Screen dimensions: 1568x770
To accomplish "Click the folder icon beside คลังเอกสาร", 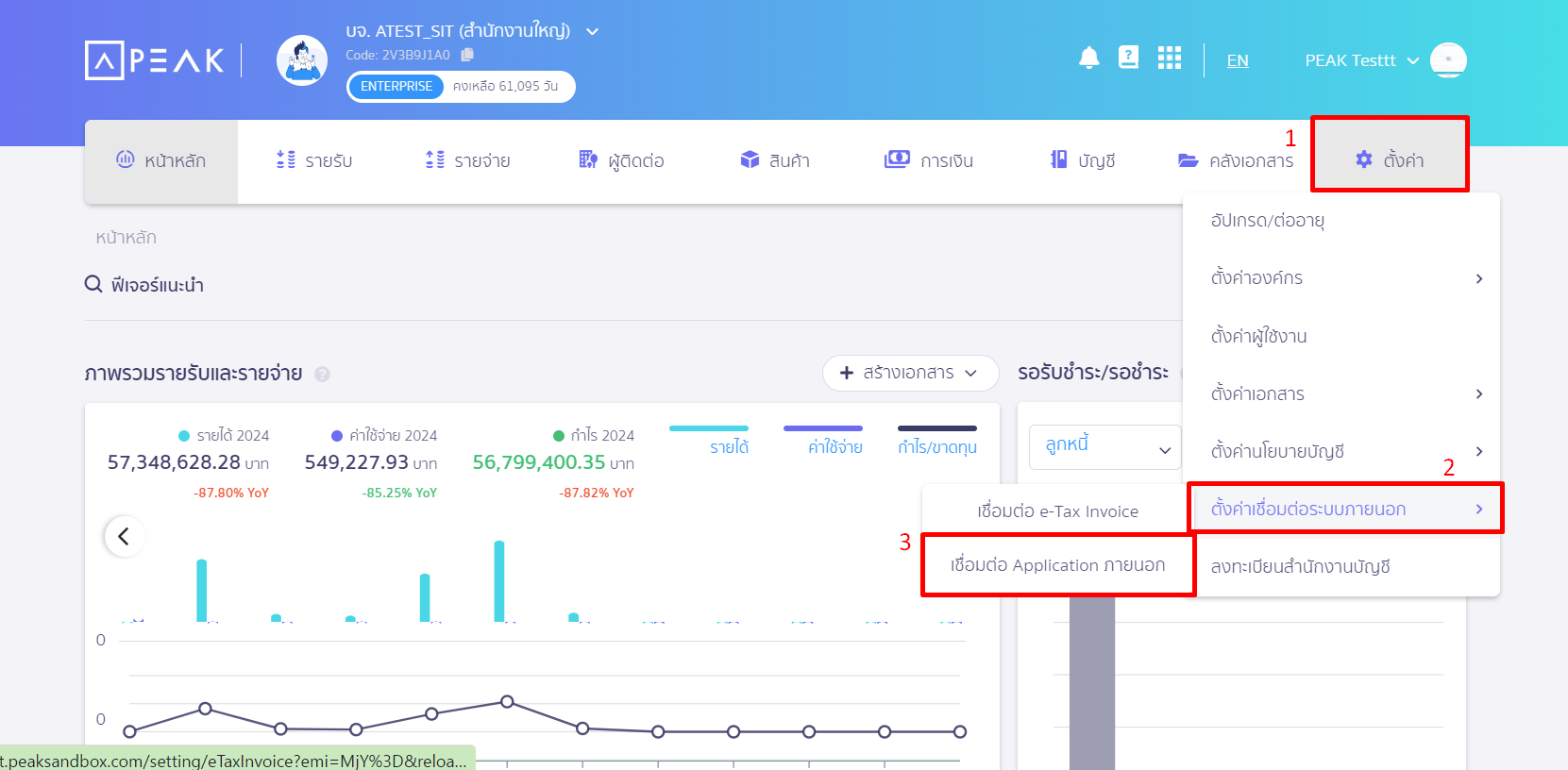I will (x=1188, y=160).
